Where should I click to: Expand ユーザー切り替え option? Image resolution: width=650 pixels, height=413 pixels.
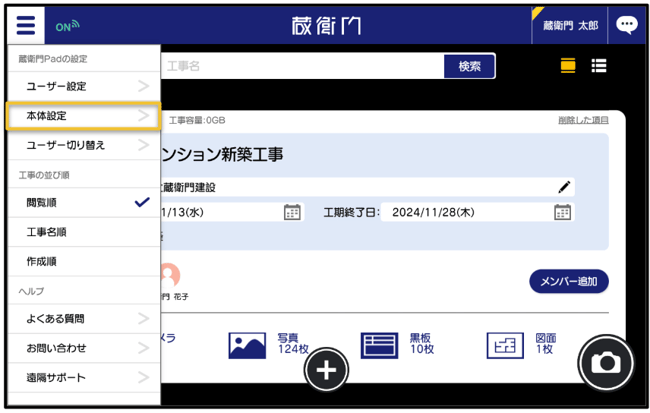(x=84, y=145)
